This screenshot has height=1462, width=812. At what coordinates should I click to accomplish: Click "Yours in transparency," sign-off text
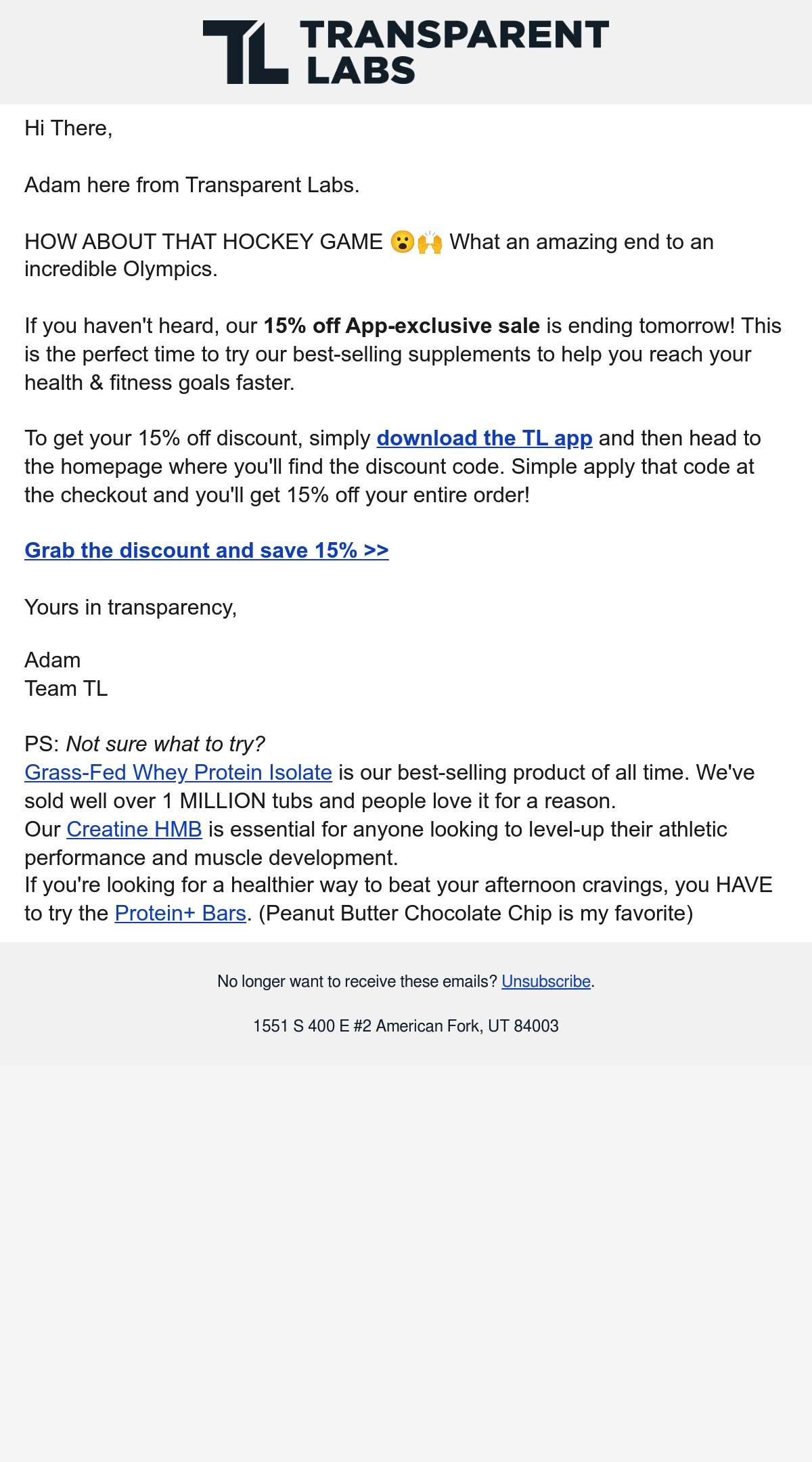[x=131, y=607]
